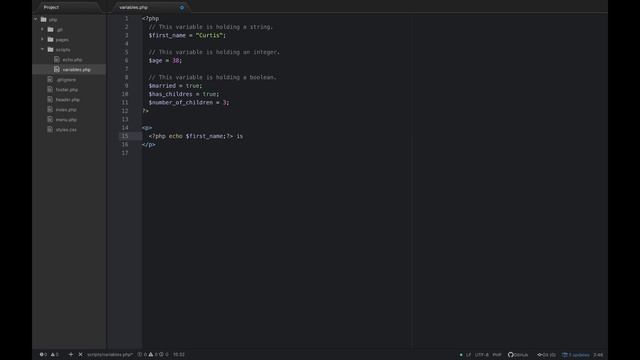Select variables.php in the tree view
Viewport: 640px width, 360px height.
(x=76, y=70)
